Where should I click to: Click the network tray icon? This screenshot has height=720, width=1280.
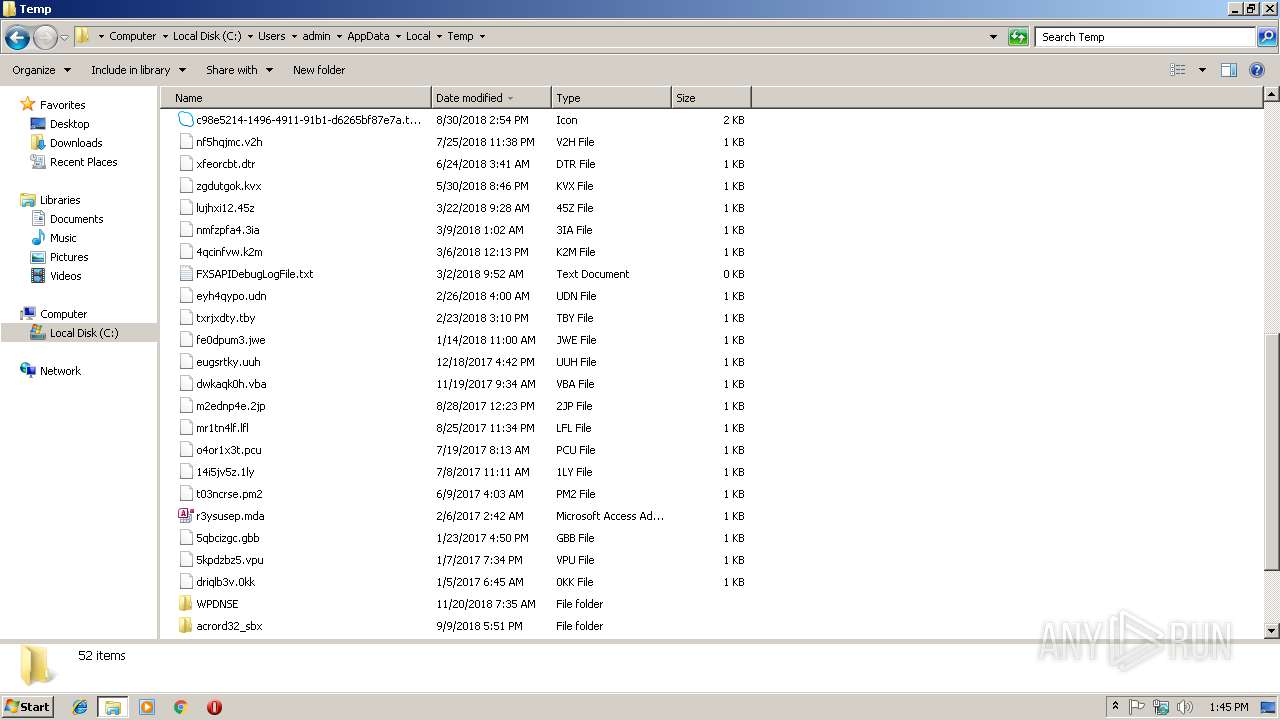coord(1160,707)
